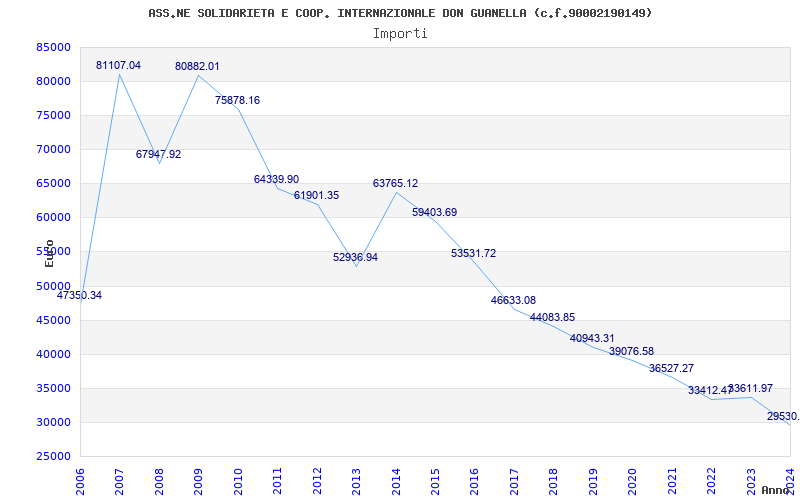Click the x-axis year 2021

coord(672,481)
